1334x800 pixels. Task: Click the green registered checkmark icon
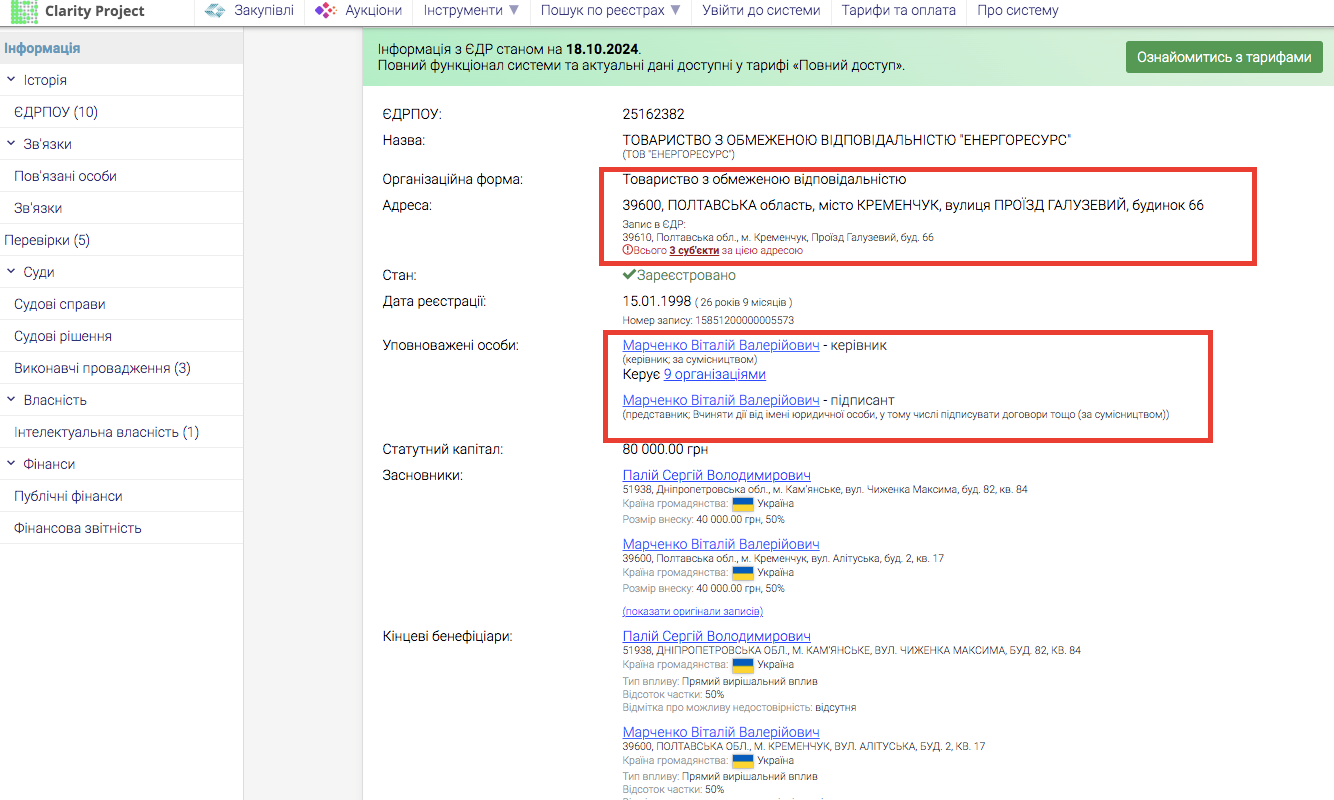pos(629,275)
